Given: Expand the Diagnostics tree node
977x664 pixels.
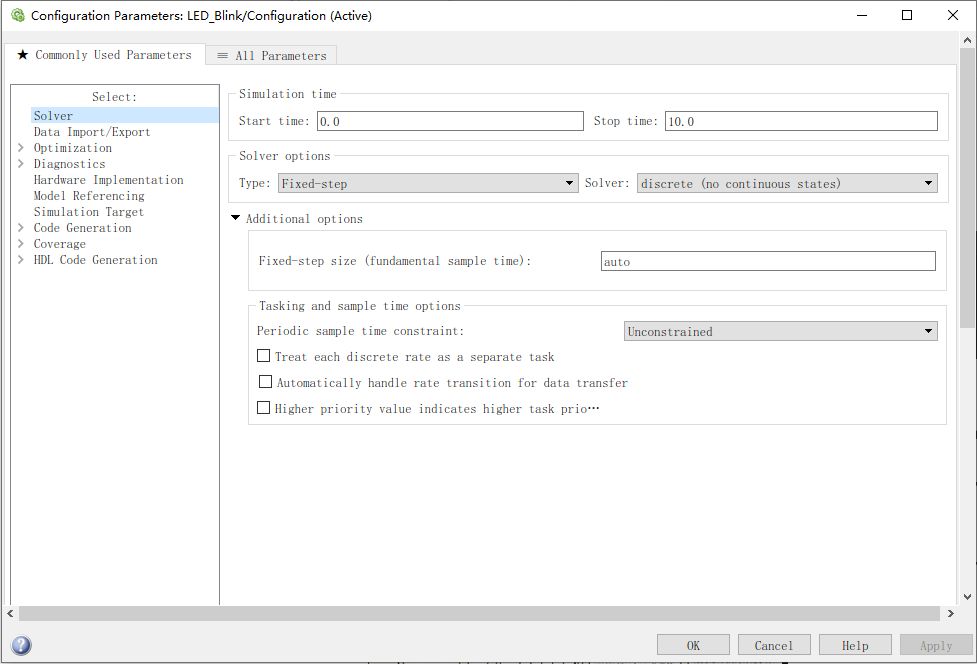Looking at the screenshot, I should pos(21,164).
